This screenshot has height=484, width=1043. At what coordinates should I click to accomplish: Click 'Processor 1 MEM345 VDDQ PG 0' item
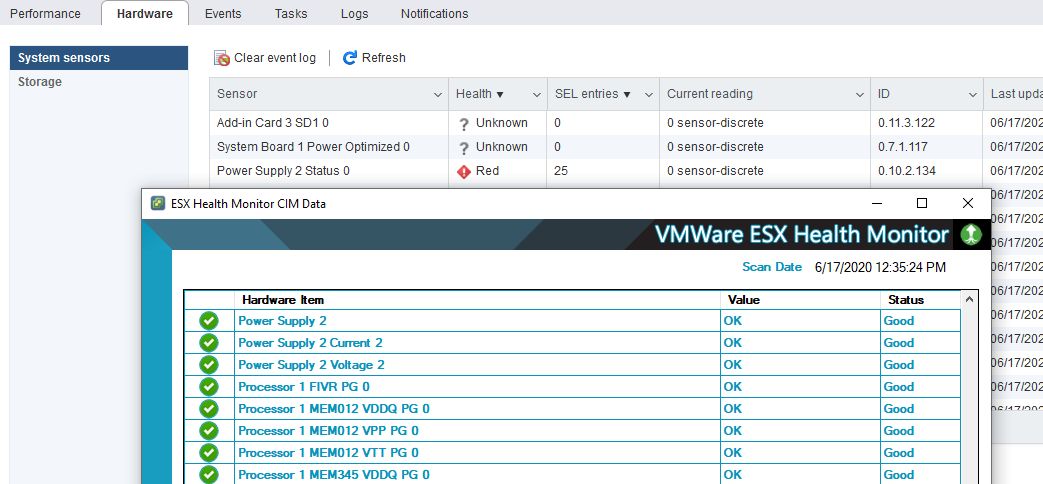(x=334, y=475)
